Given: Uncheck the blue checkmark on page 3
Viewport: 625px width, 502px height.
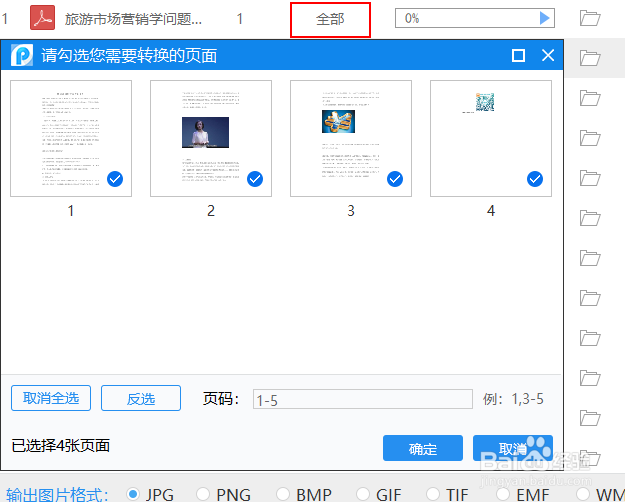Looking at the screenshot, I should tap(395, 179).
